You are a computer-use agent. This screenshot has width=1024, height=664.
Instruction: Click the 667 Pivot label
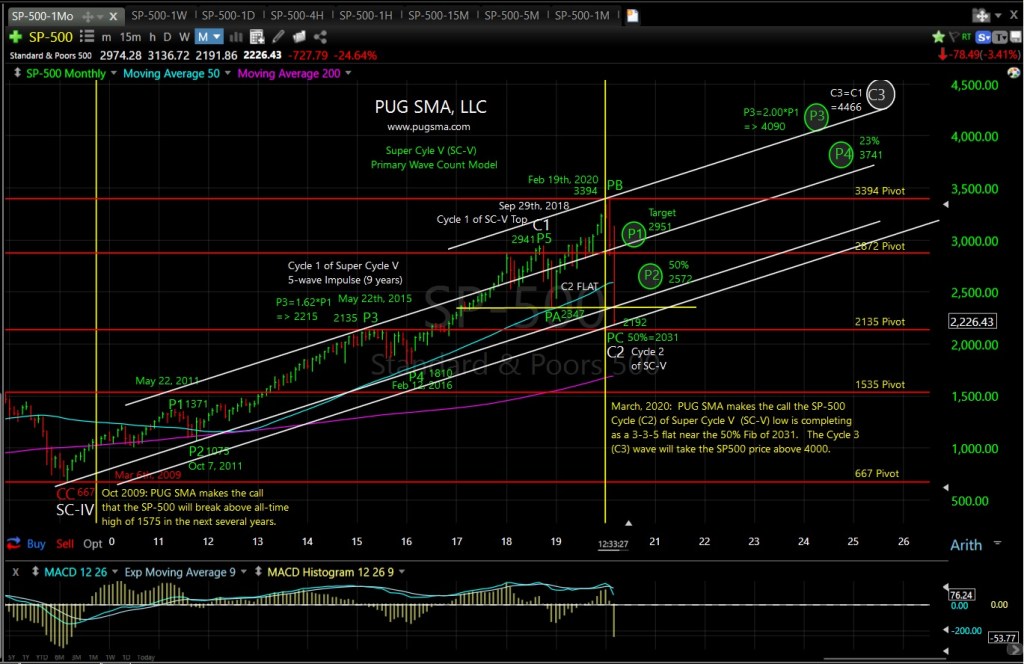pyautogui.click(x=877, y=473)
